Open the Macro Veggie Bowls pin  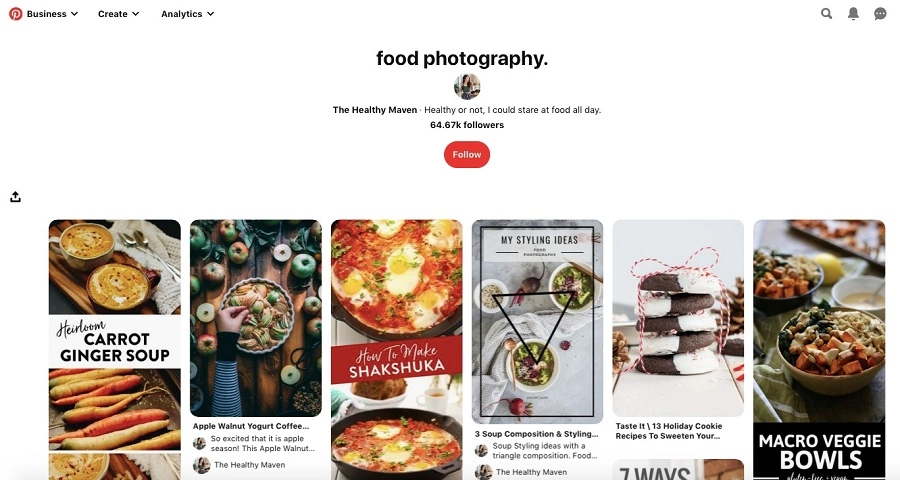click(x=819, y=350)
